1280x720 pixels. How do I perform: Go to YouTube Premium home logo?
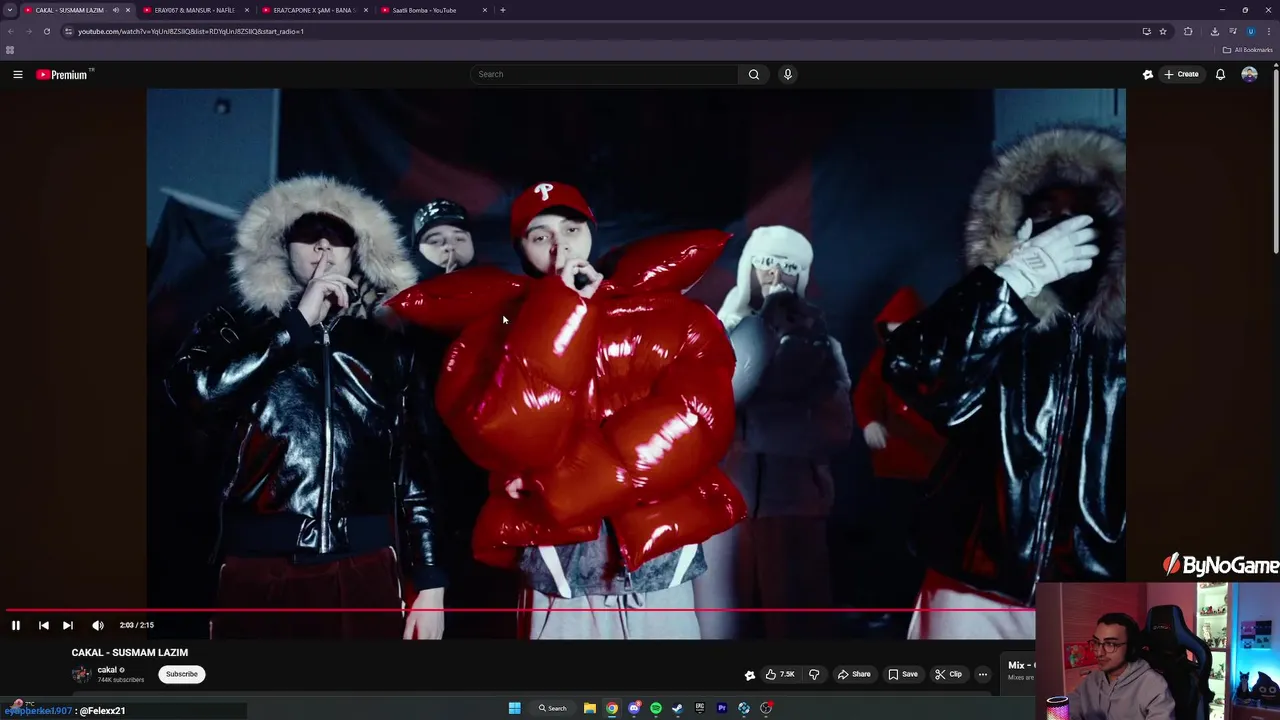[64, 74]
